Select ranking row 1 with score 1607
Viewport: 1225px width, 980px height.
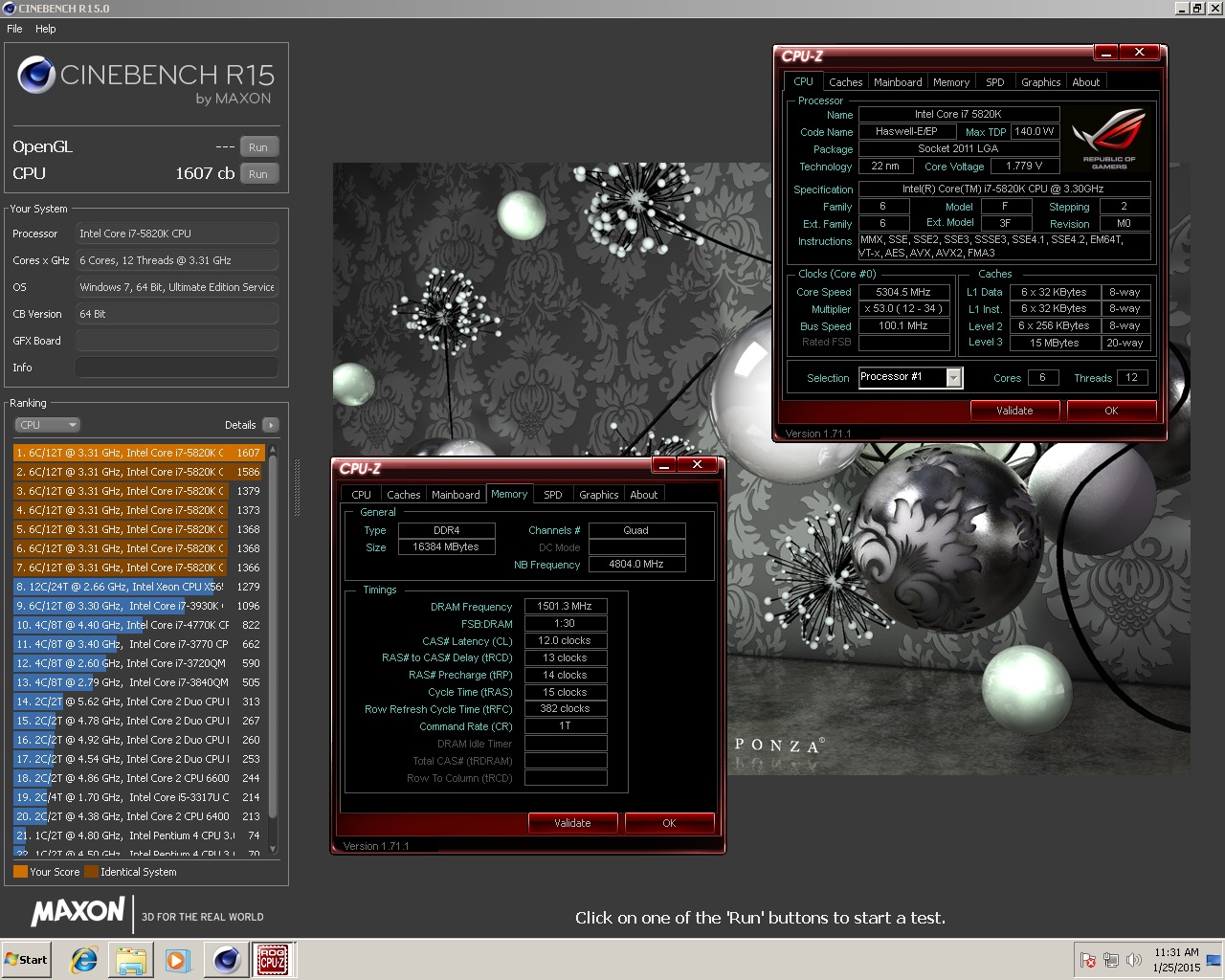coord(139,453)
